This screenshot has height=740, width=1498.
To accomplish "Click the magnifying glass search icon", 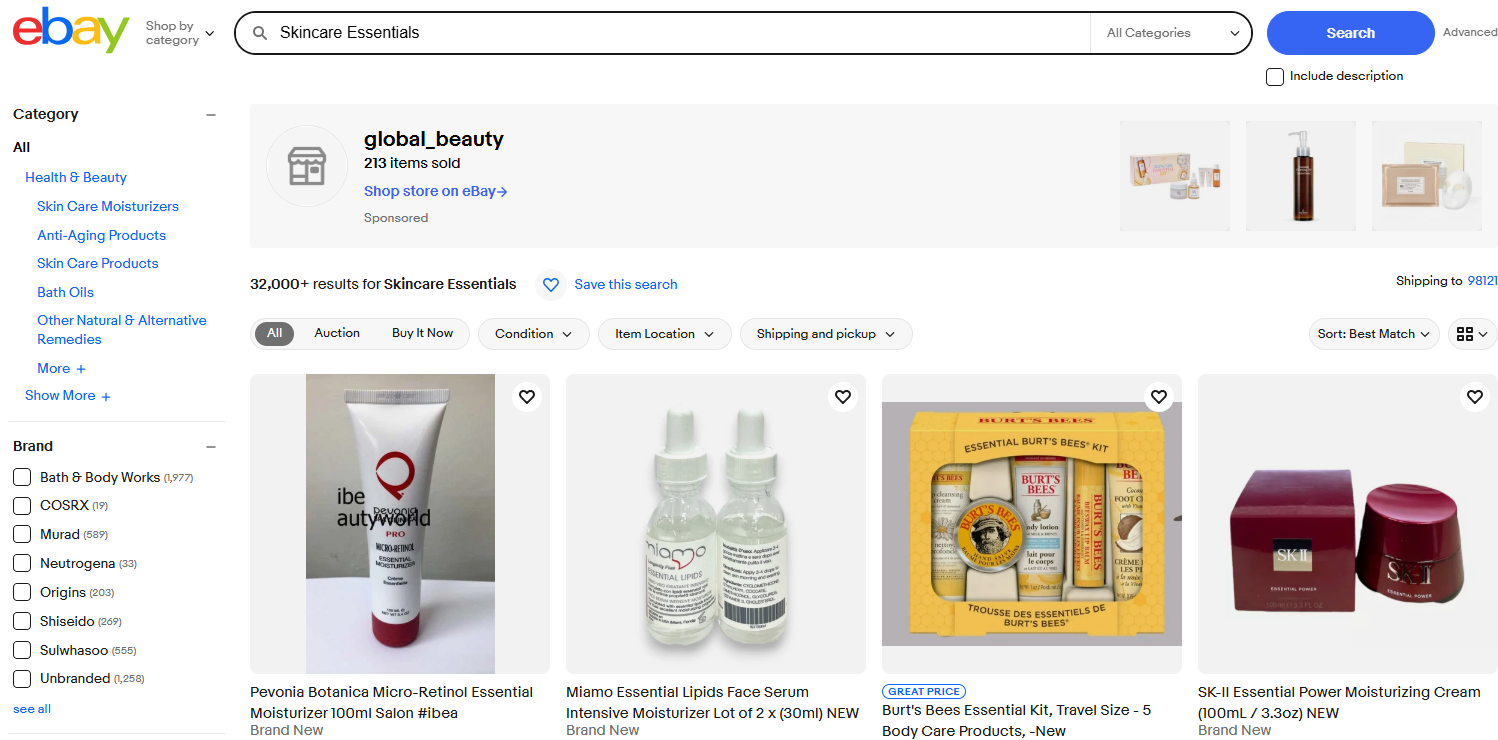I will [260, 32].
